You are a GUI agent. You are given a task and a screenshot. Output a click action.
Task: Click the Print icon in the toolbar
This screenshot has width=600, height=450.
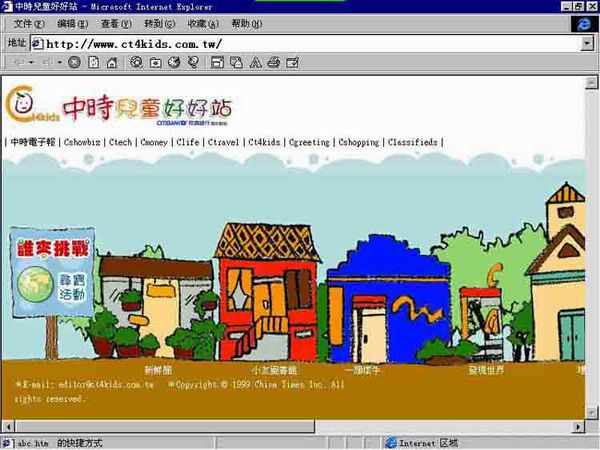(x=271, y=62)
